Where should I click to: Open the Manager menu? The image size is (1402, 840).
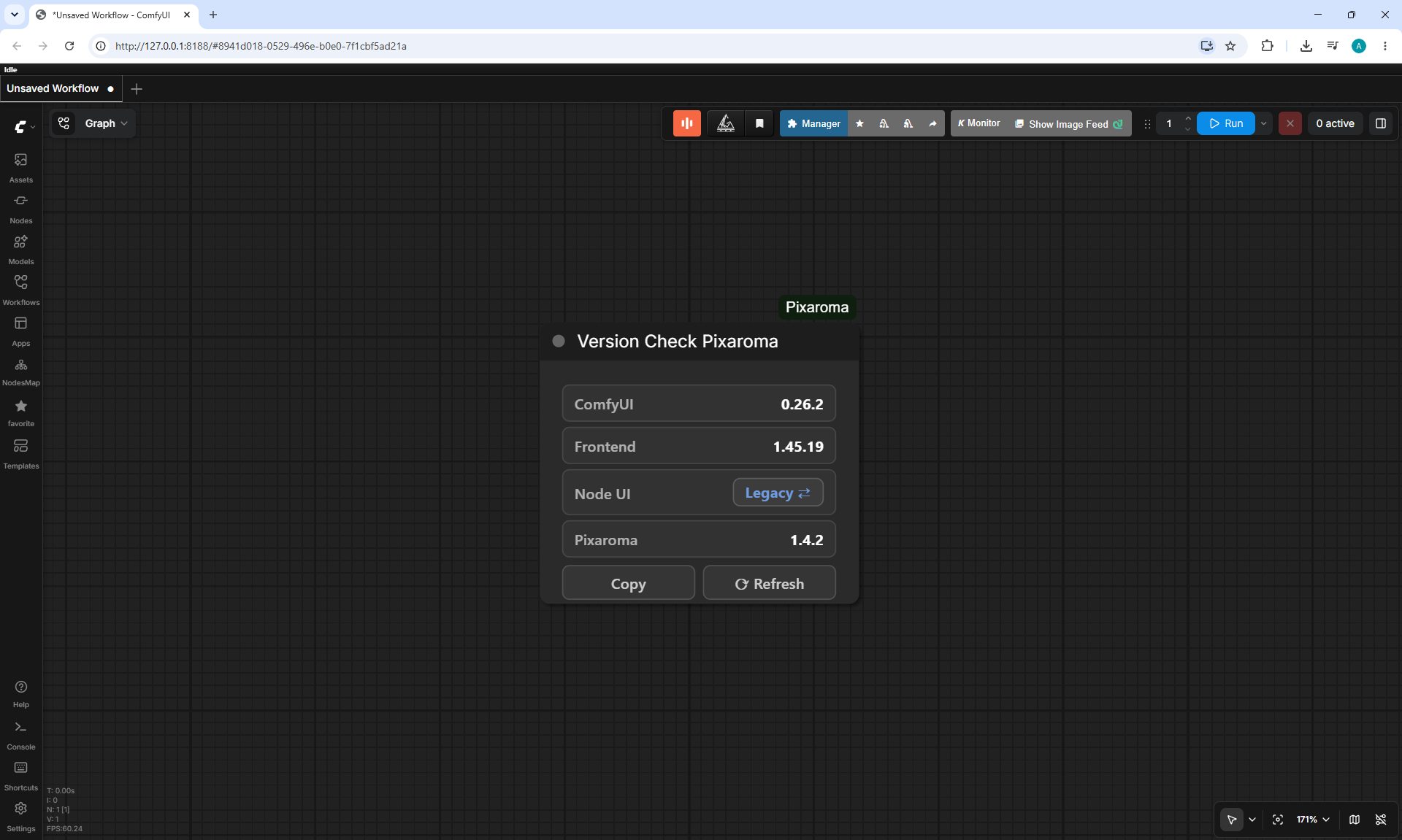(x=814, y=123)
